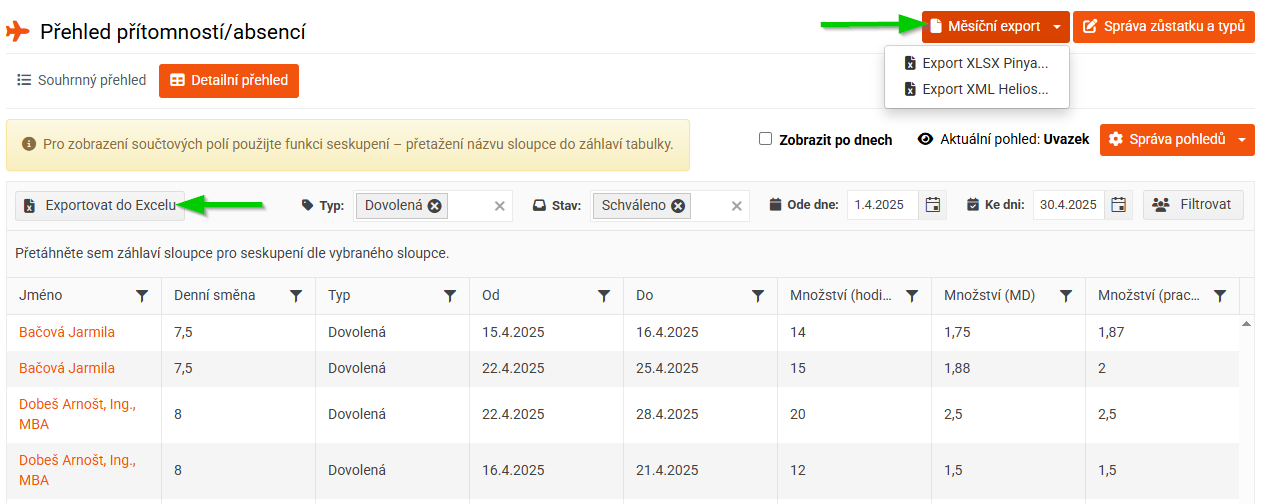Open Správa zůstatku a typů
Image resolution: width=1261 pixels, height=504 pixels.
tap(1164, 27)
